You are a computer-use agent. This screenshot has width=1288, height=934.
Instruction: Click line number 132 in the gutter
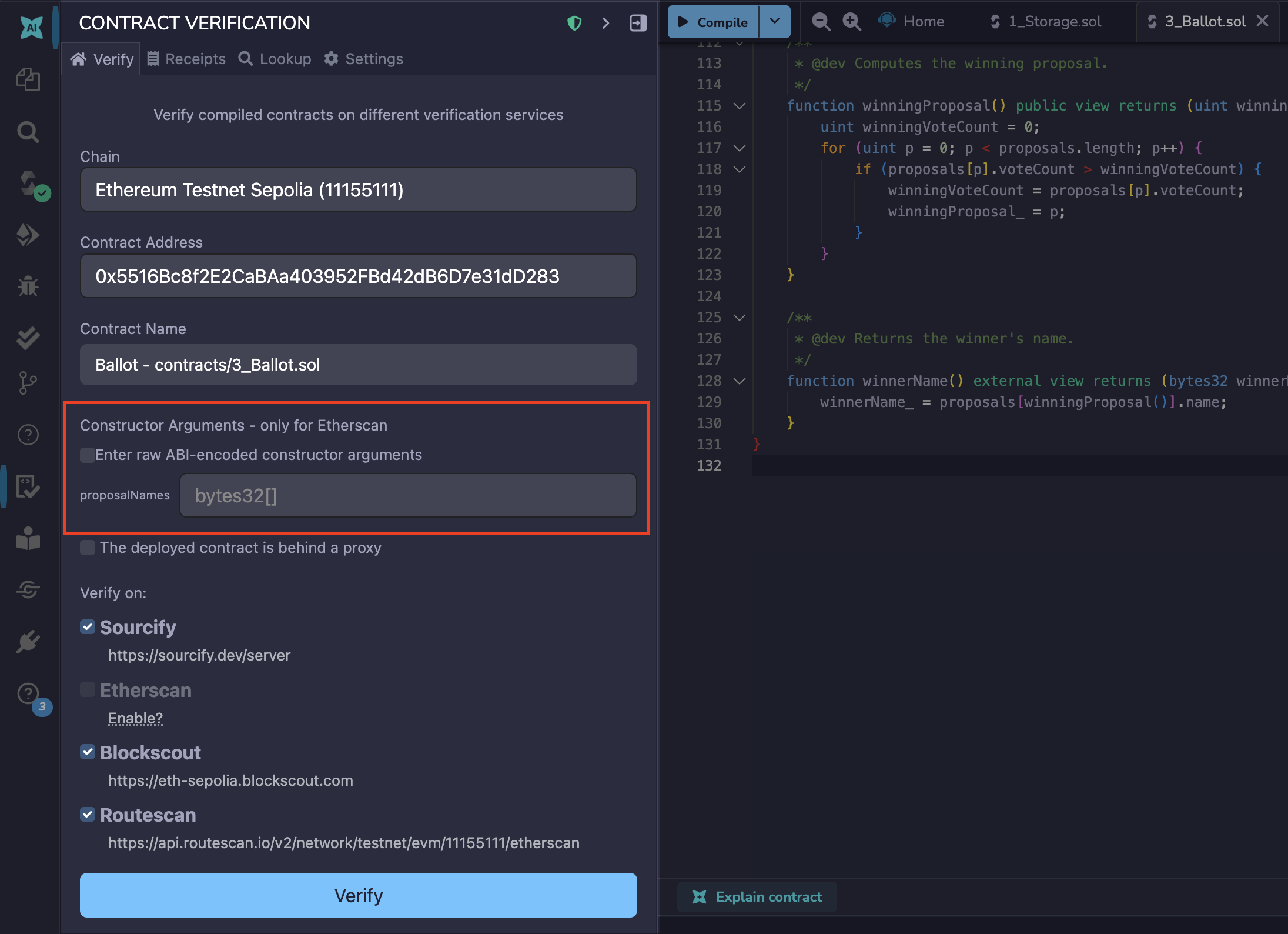tap(708, 466)
